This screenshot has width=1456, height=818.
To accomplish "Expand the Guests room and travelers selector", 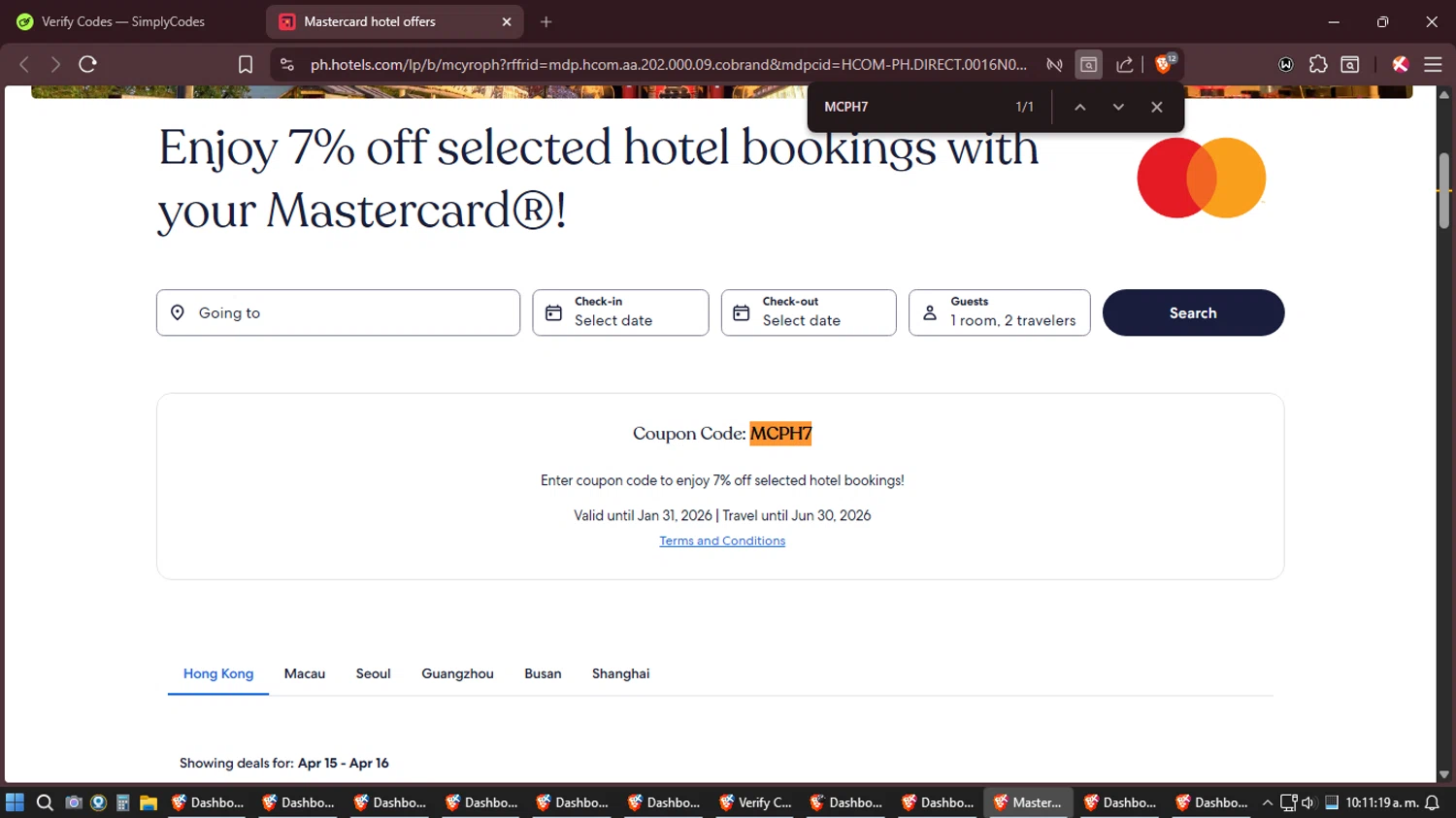I will pyautogui.click(x=999, y=312).
